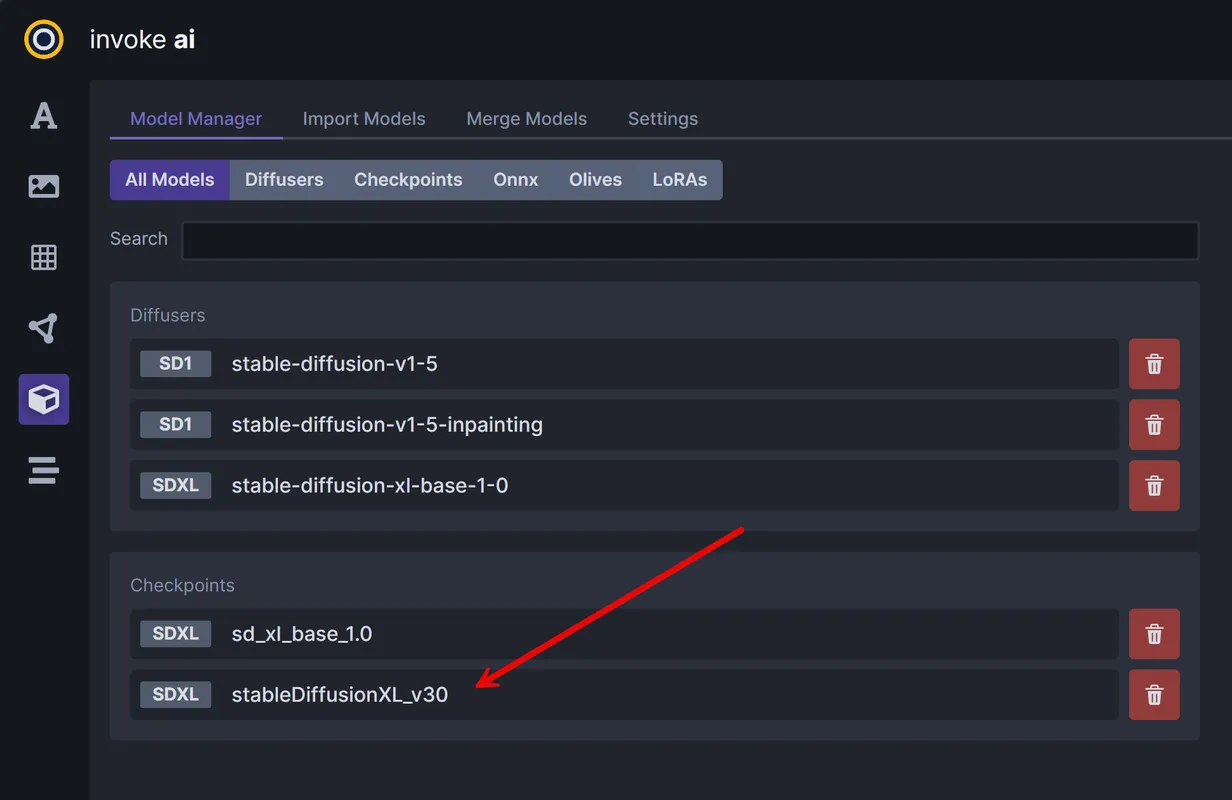The width and height of the screenshot is (1232, 800).
Task: Delete stable-diffusion-v1-5 model
Action: pos(1154,364)
